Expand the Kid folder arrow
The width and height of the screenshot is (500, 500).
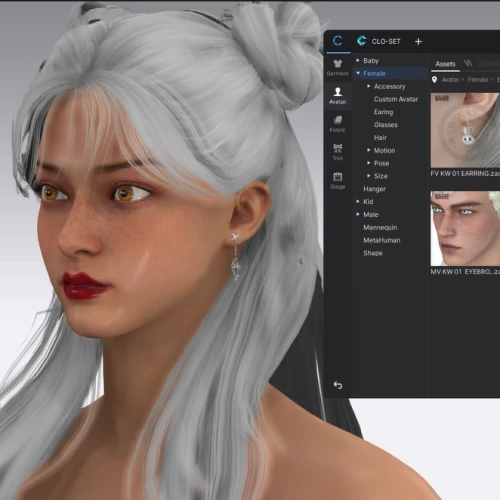coord(358,201)
